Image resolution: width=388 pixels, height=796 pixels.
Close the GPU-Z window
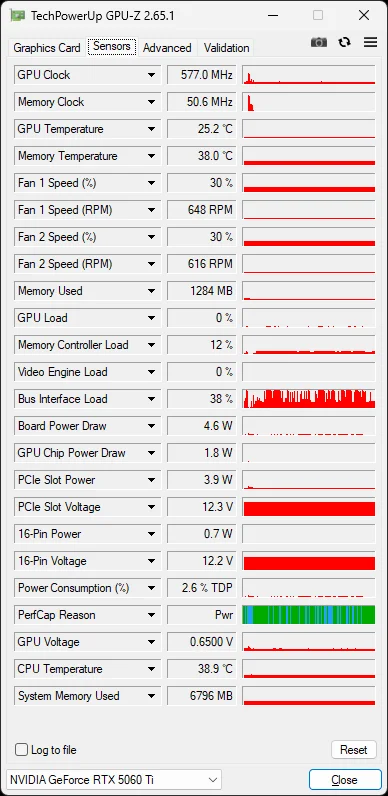point(364,15)
